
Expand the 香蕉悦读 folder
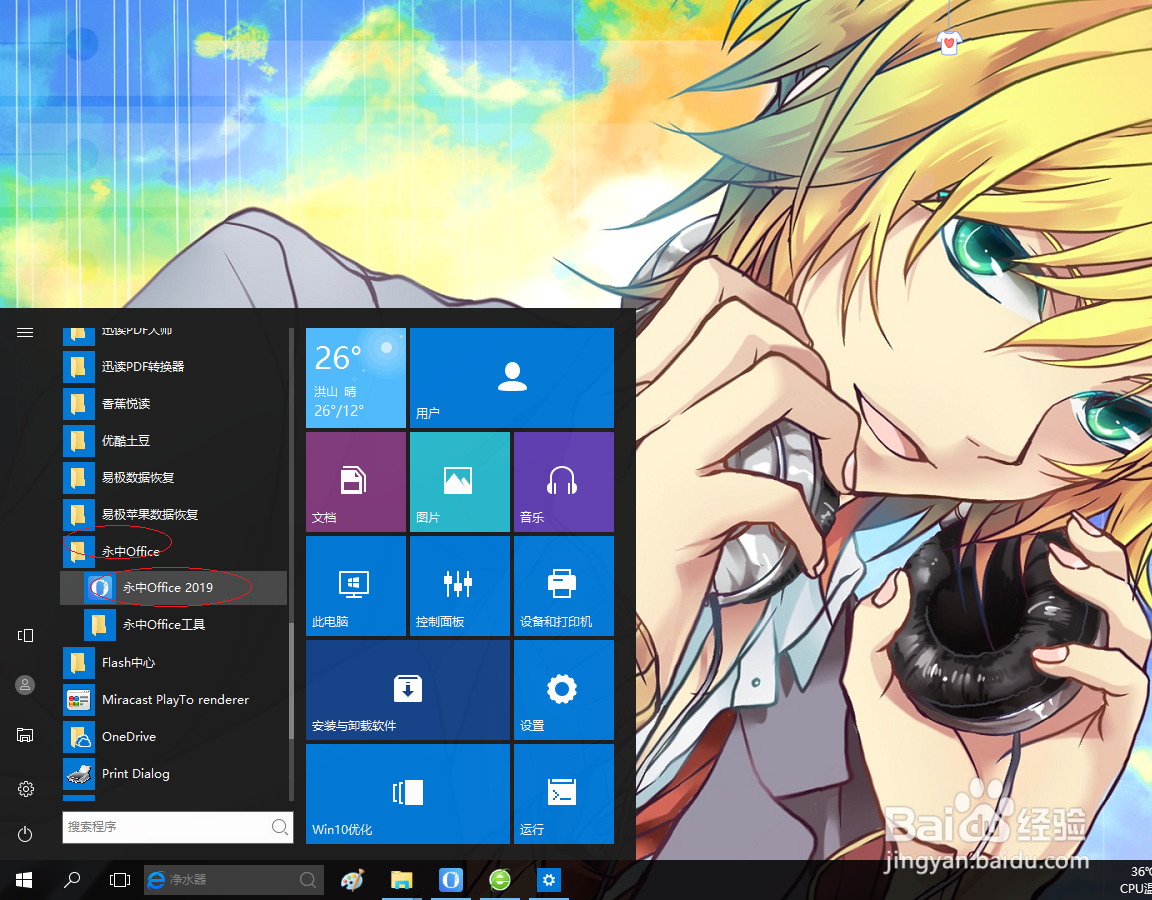click(173, 403)
